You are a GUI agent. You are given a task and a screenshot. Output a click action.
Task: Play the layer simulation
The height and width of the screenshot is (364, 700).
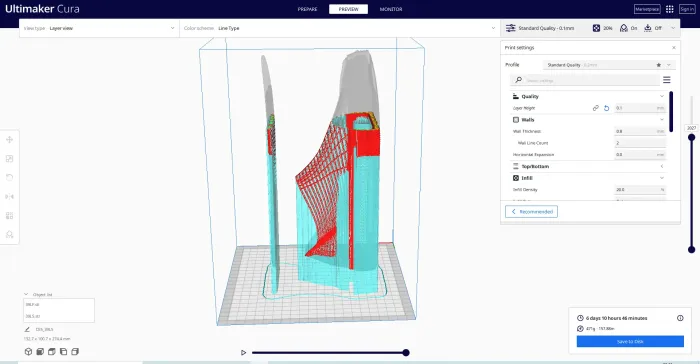(x=243, y=352)
